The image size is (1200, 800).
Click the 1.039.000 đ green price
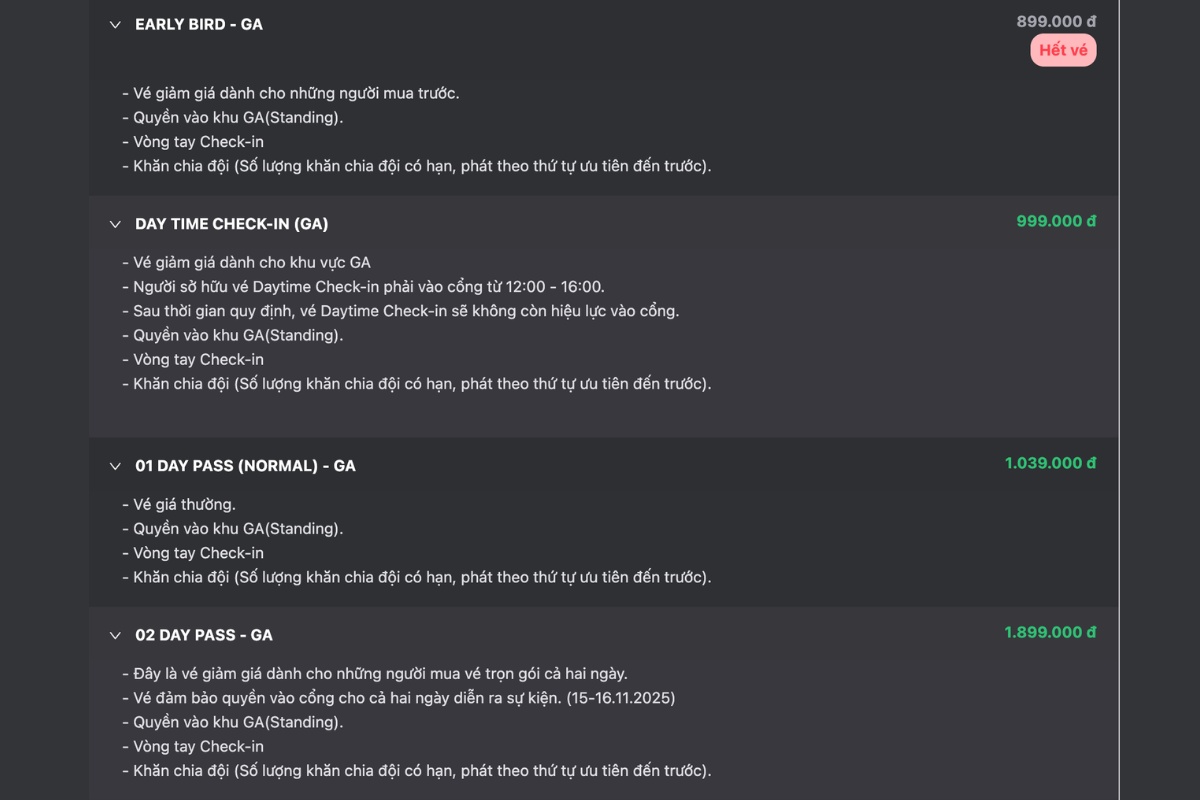pos(1050,463)
